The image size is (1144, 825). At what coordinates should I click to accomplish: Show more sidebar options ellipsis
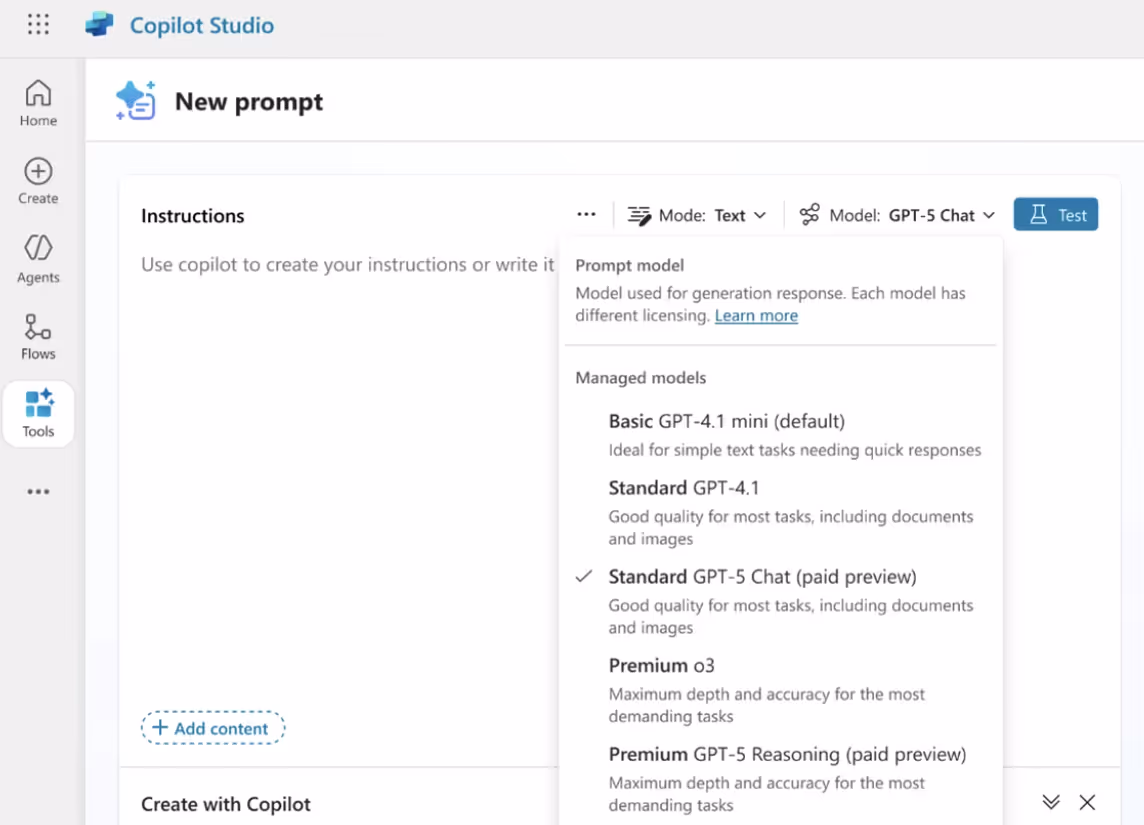(x=38, y=492)
